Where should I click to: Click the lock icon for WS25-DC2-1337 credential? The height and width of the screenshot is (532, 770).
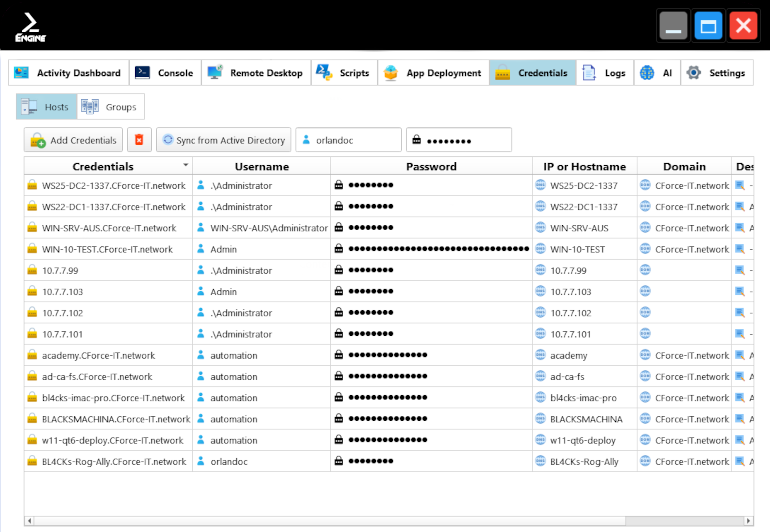pyautogui.click(x=32, y=186)
